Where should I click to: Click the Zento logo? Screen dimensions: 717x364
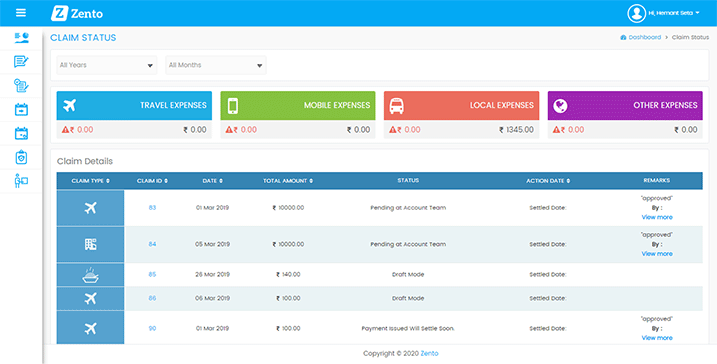[77, 13]
